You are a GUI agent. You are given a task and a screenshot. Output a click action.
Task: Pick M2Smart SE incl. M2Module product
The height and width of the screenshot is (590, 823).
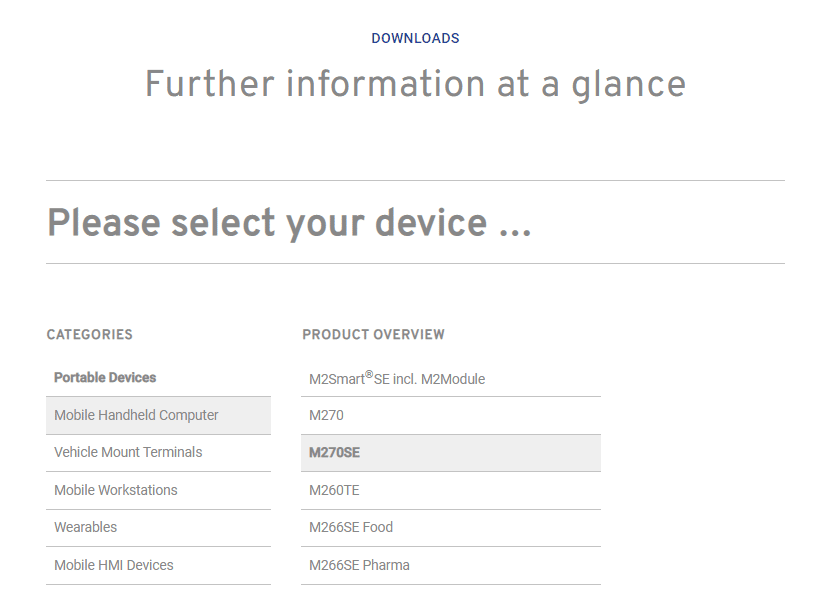click(x=451, y=378)
